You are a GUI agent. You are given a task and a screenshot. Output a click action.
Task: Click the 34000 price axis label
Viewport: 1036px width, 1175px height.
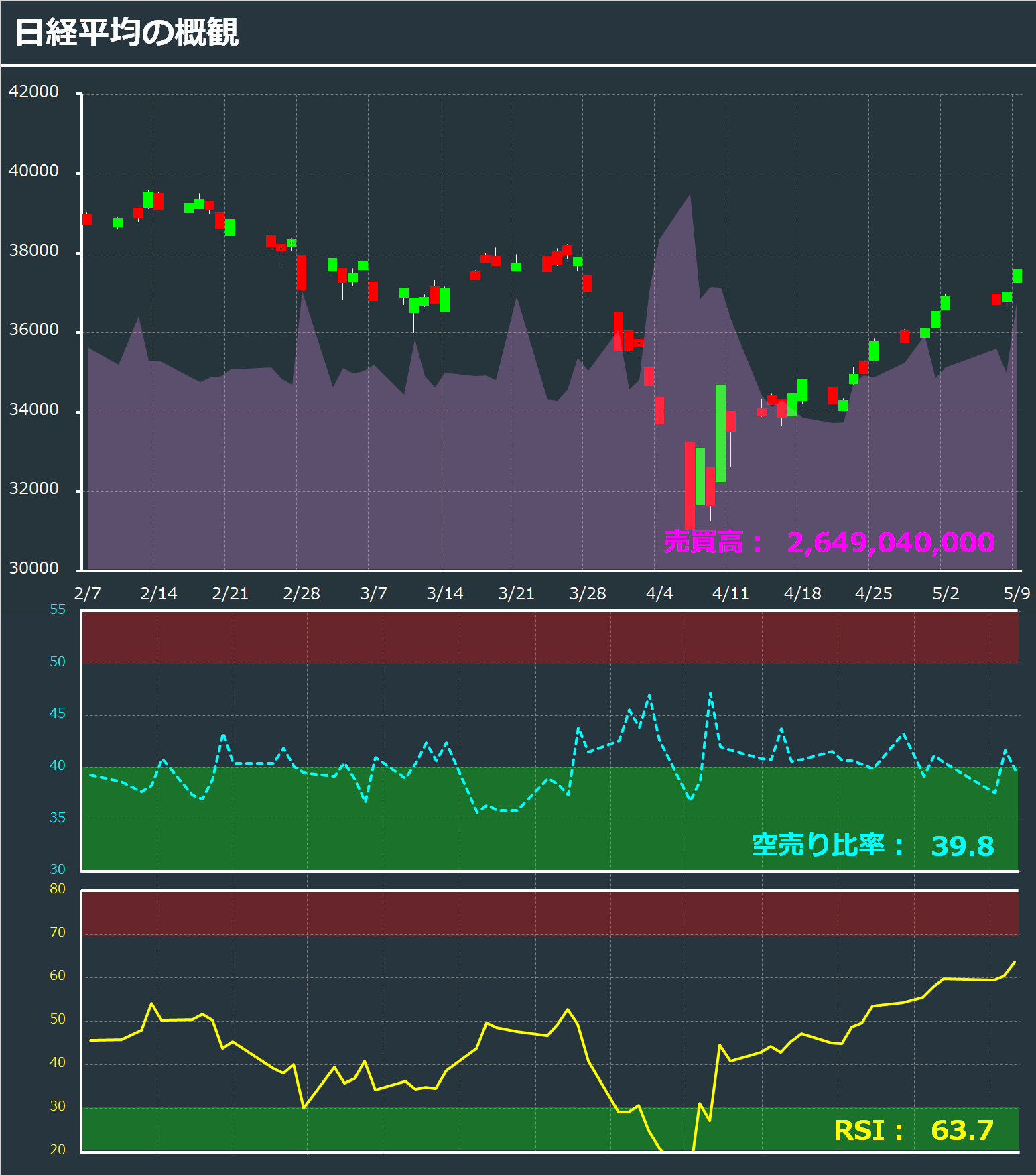tap(34, 410)
